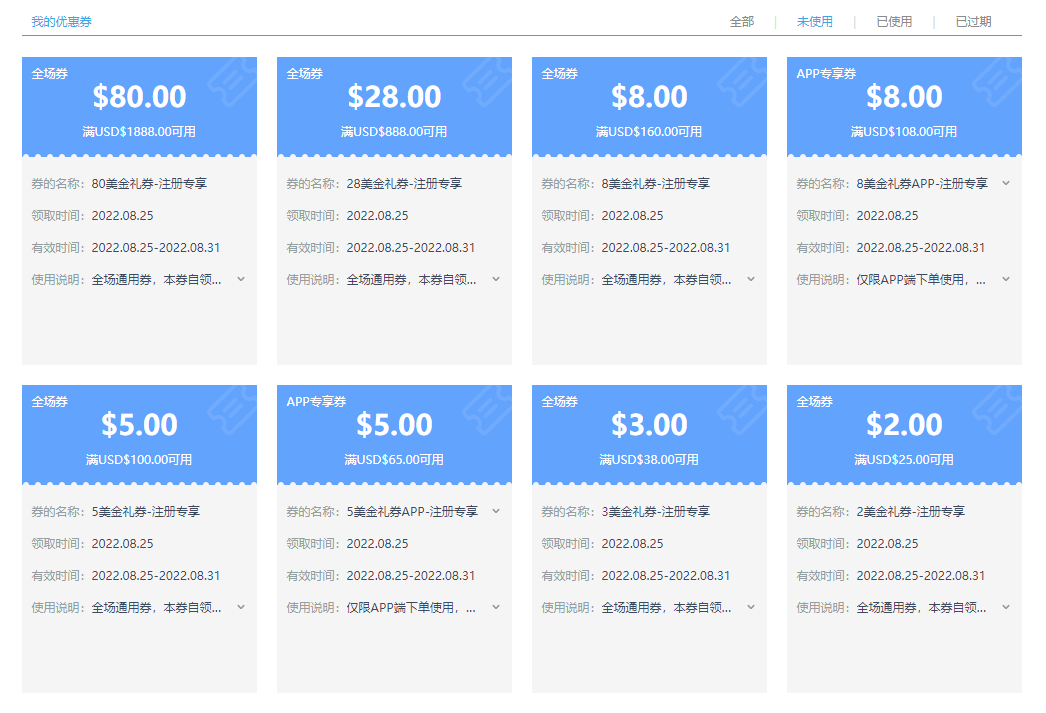Select the 8美金礼券APP-注册专享 coupon name

(922, 183)
